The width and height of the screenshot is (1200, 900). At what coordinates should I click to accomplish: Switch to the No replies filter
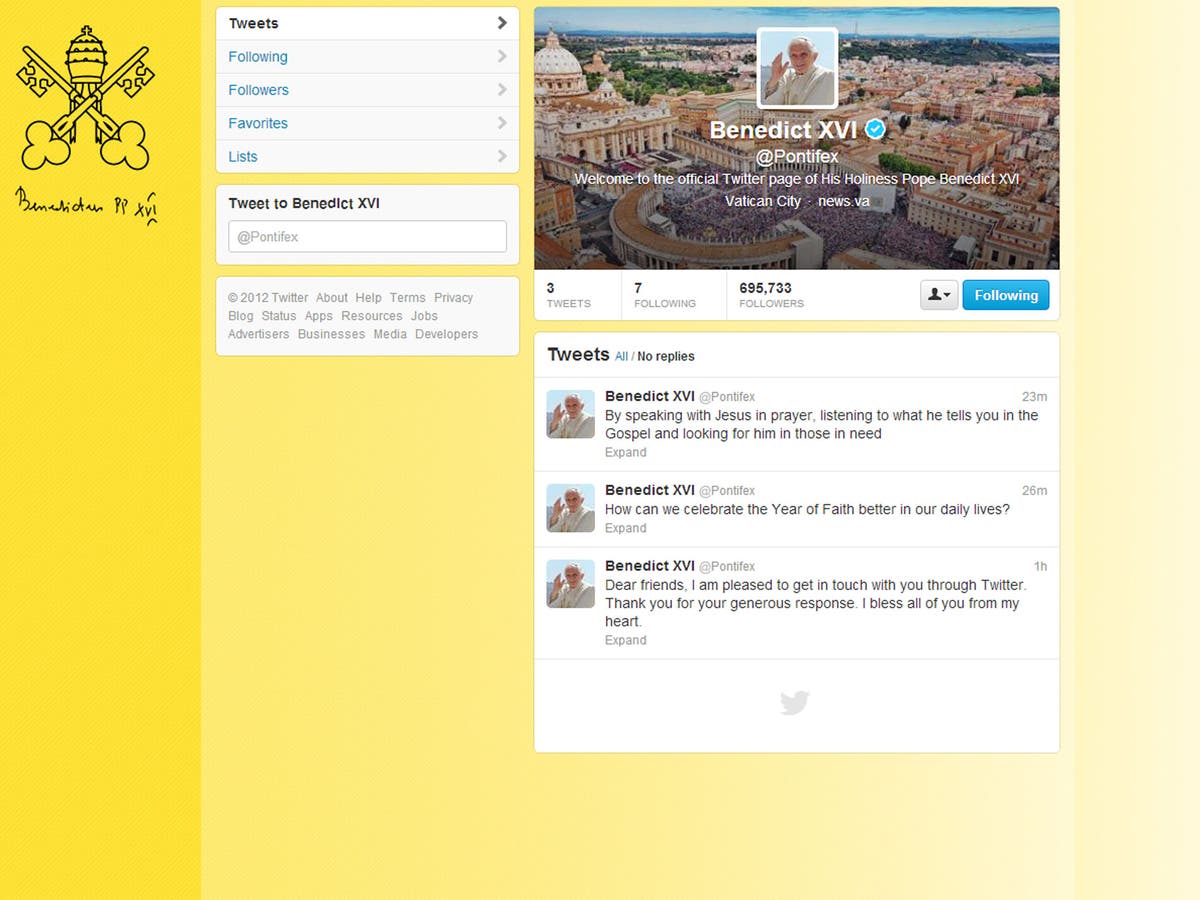coord(665,356)
